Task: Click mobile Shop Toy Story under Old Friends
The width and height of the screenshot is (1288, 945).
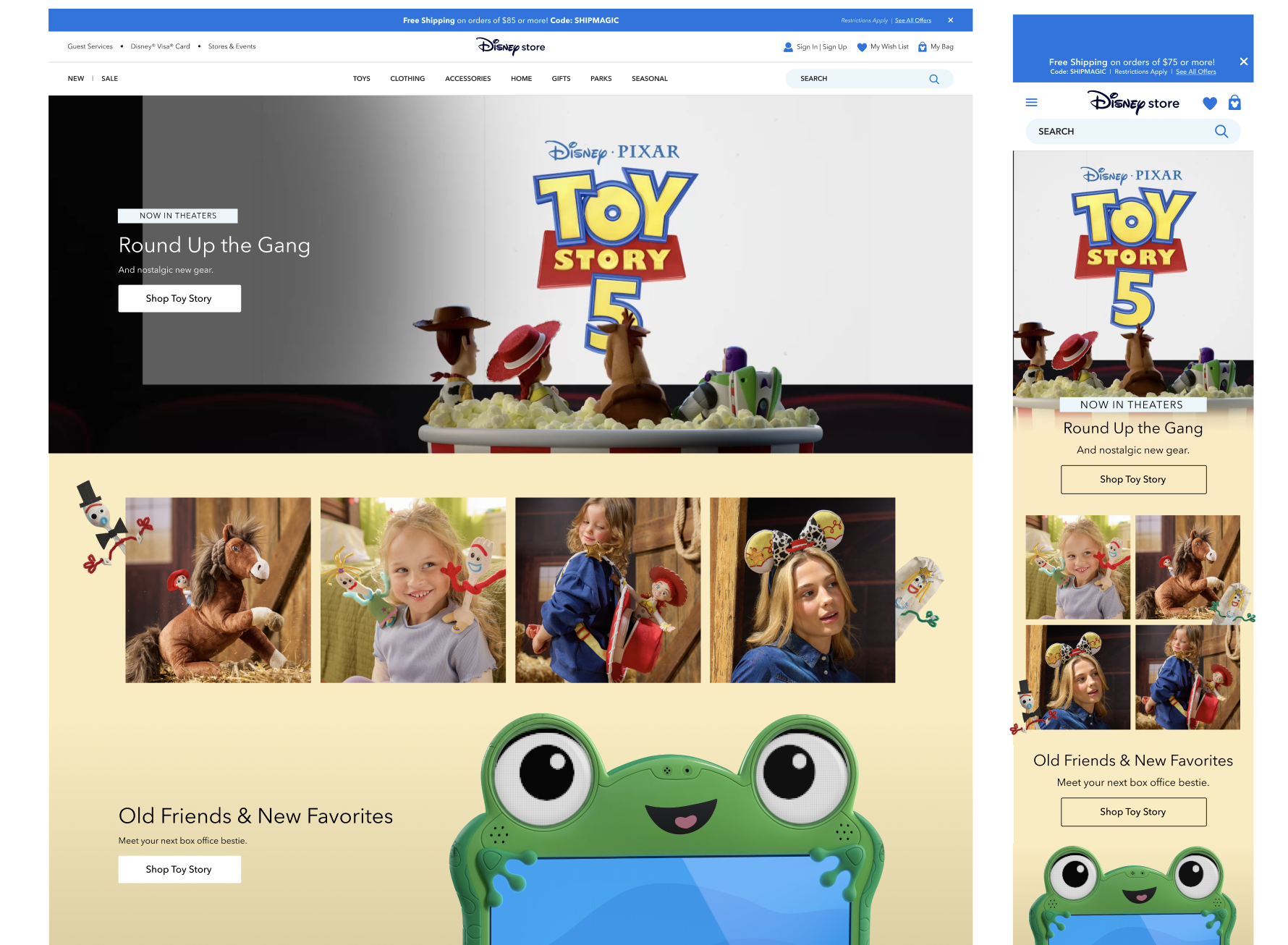Action: (1133, 812)
